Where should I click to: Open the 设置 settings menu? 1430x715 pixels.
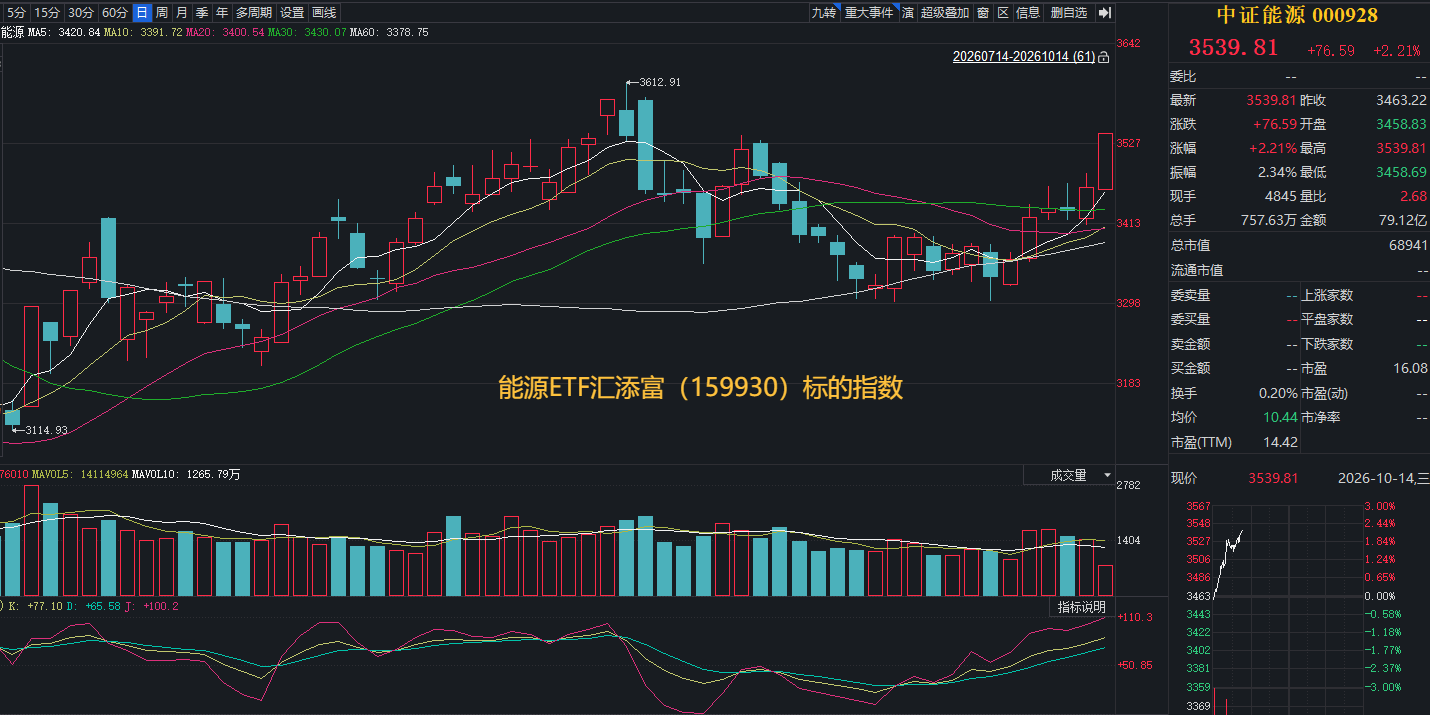coord(292,13)
